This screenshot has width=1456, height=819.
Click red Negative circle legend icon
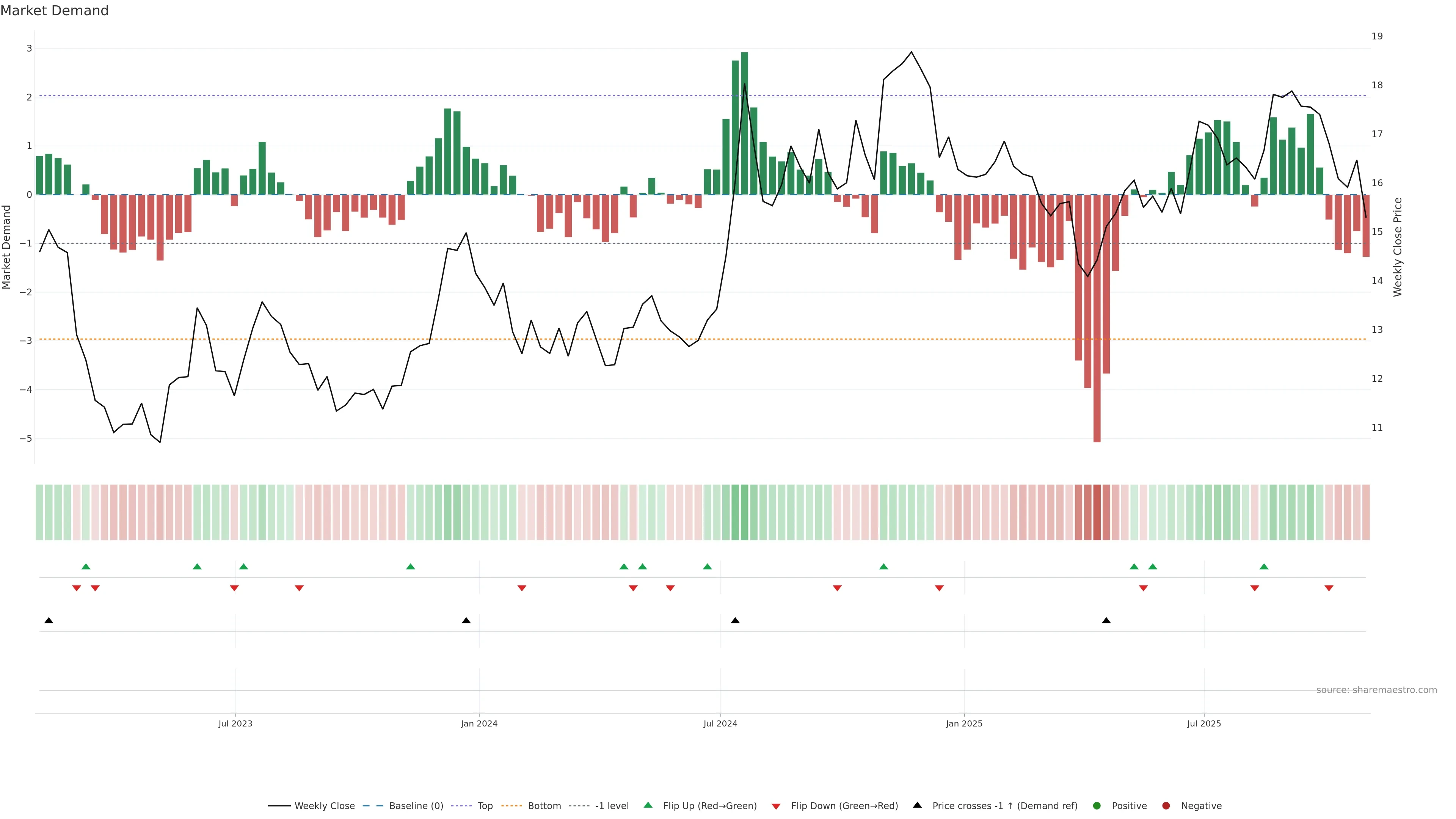pos(1166,806)
